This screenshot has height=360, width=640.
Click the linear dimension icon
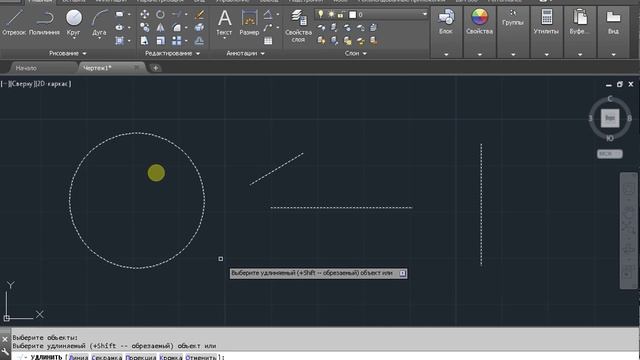point(268,15)
